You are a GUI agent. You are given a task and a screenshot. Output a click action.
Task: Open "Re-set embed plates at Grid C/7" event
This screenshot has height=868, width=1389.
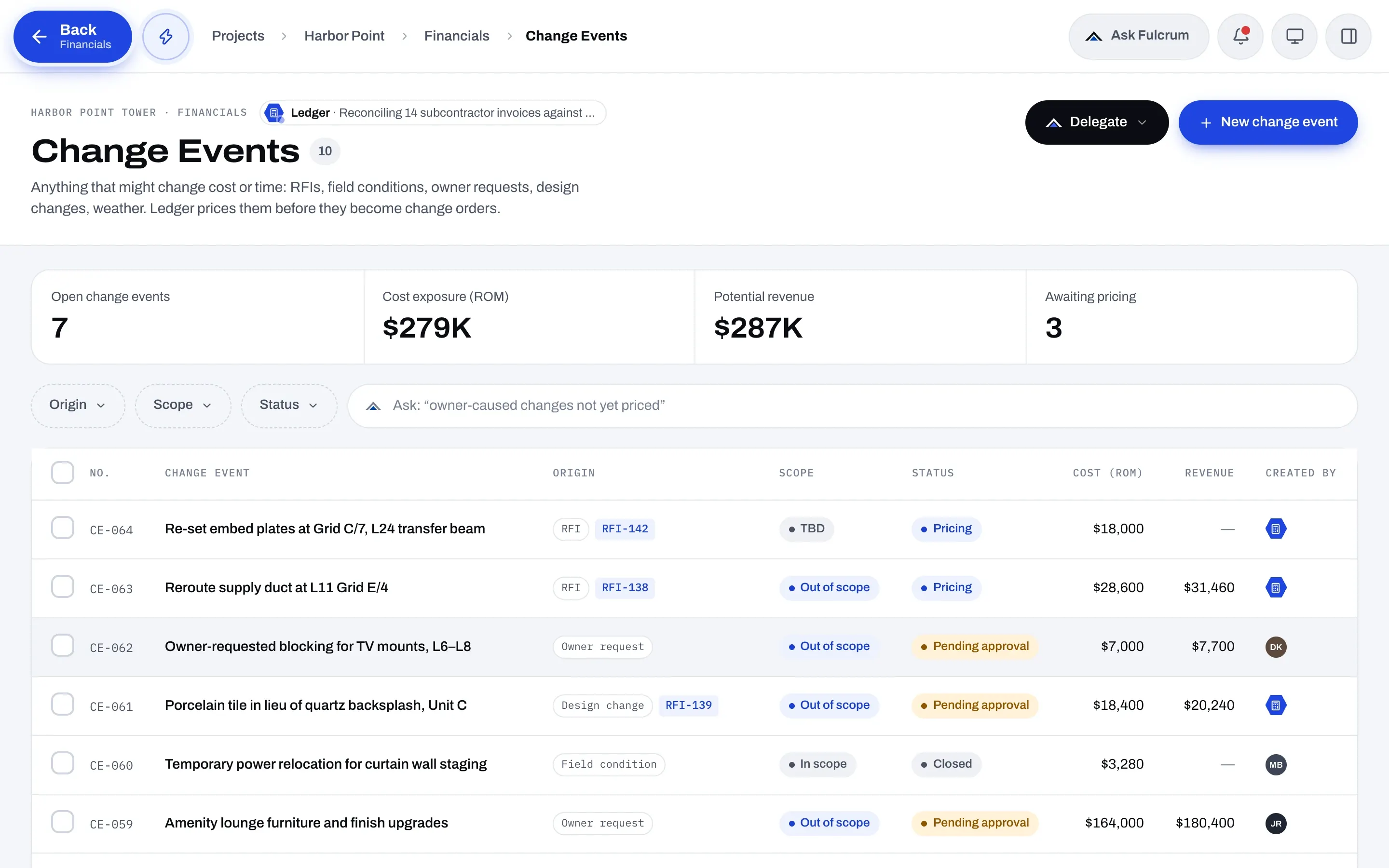[325, 529]
